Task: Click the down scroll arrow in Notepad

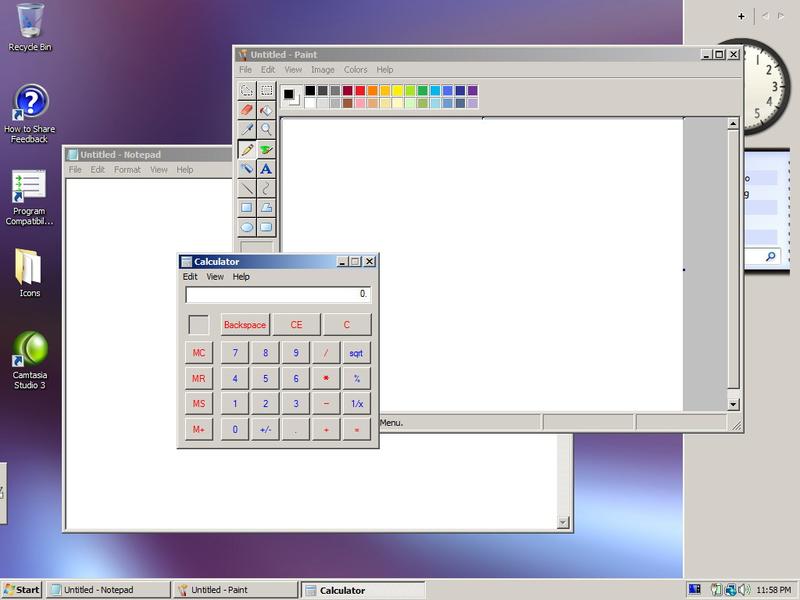Action: pos(563,522)
